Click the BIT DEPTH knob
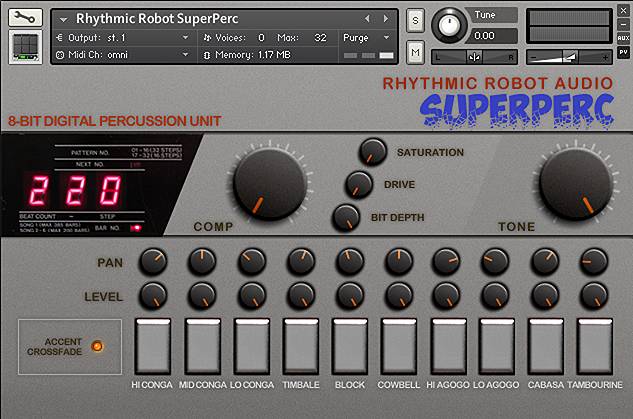 (x=346, y=218)
